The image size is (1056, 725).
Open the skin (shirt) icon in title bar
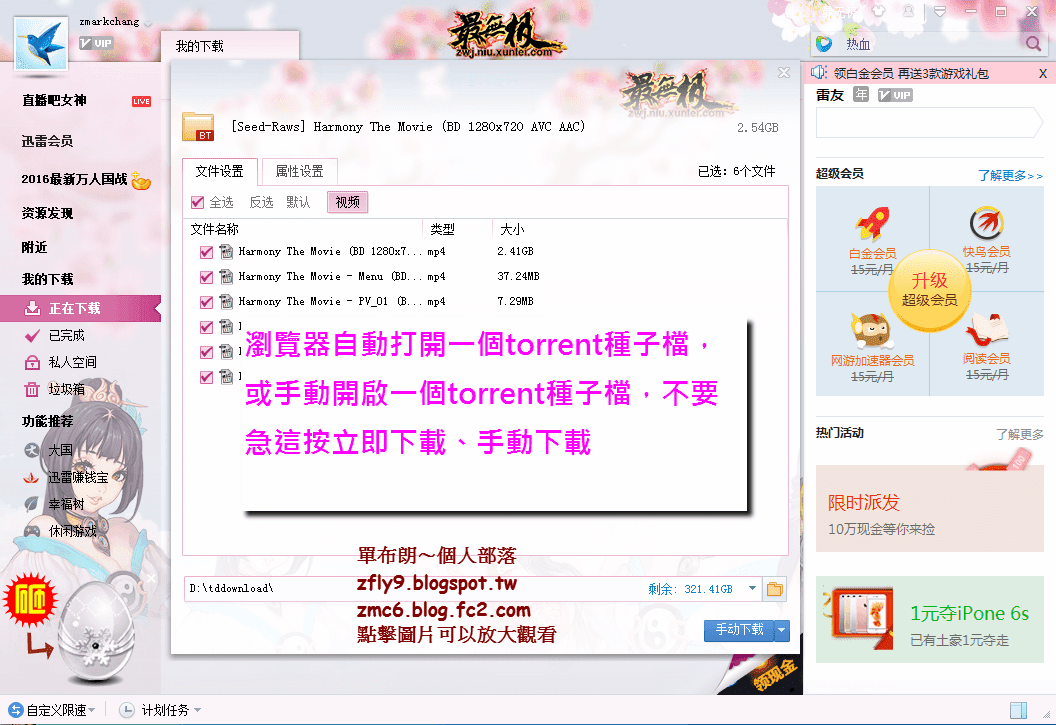click(878, 11)
